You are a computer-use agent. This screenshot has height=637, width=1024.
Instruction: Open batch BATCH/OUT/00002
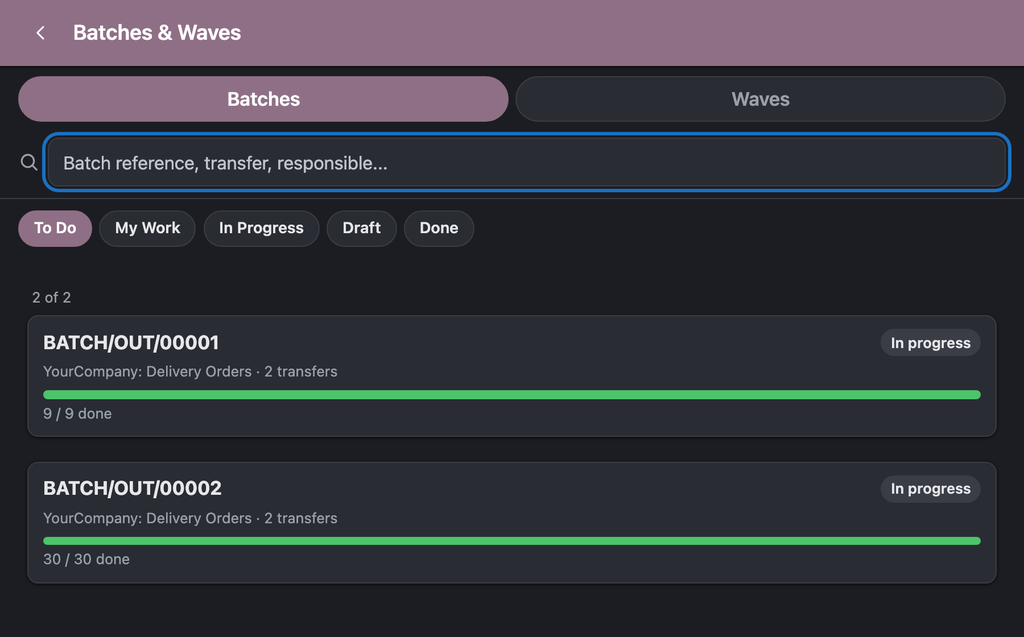pos(511,522)
